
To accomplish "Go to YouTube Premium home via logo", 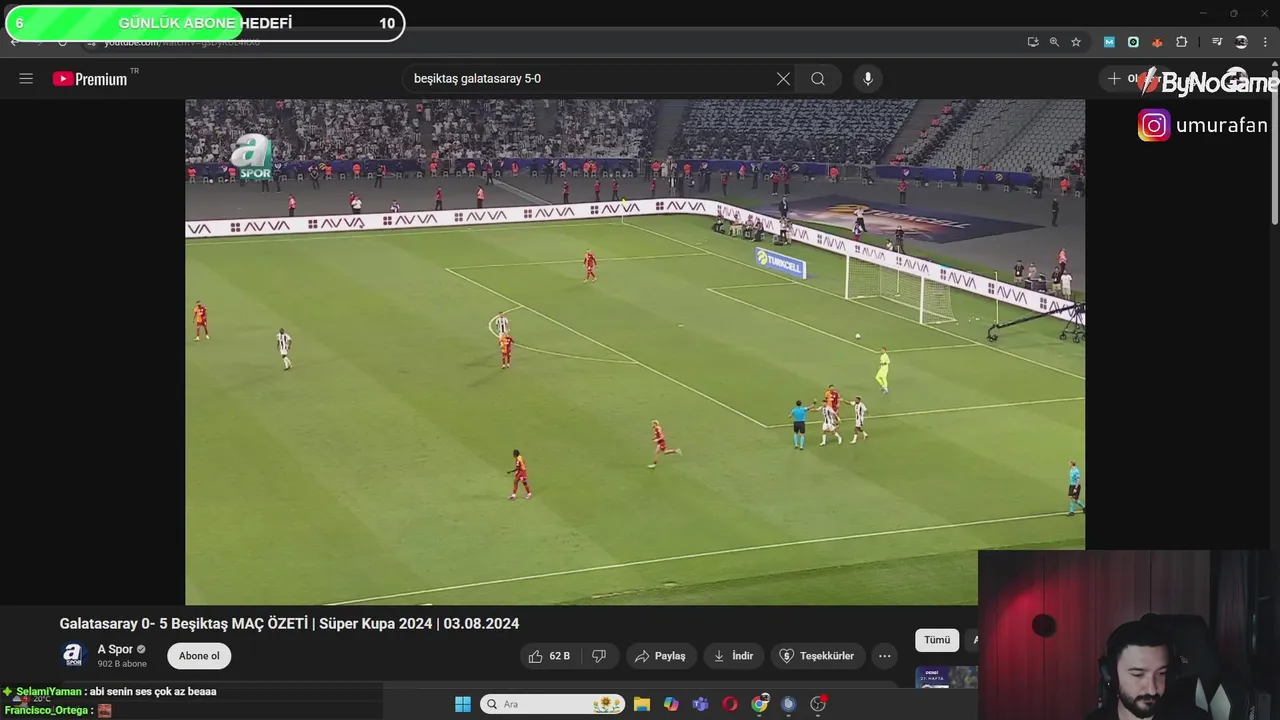I will [90, 79].
